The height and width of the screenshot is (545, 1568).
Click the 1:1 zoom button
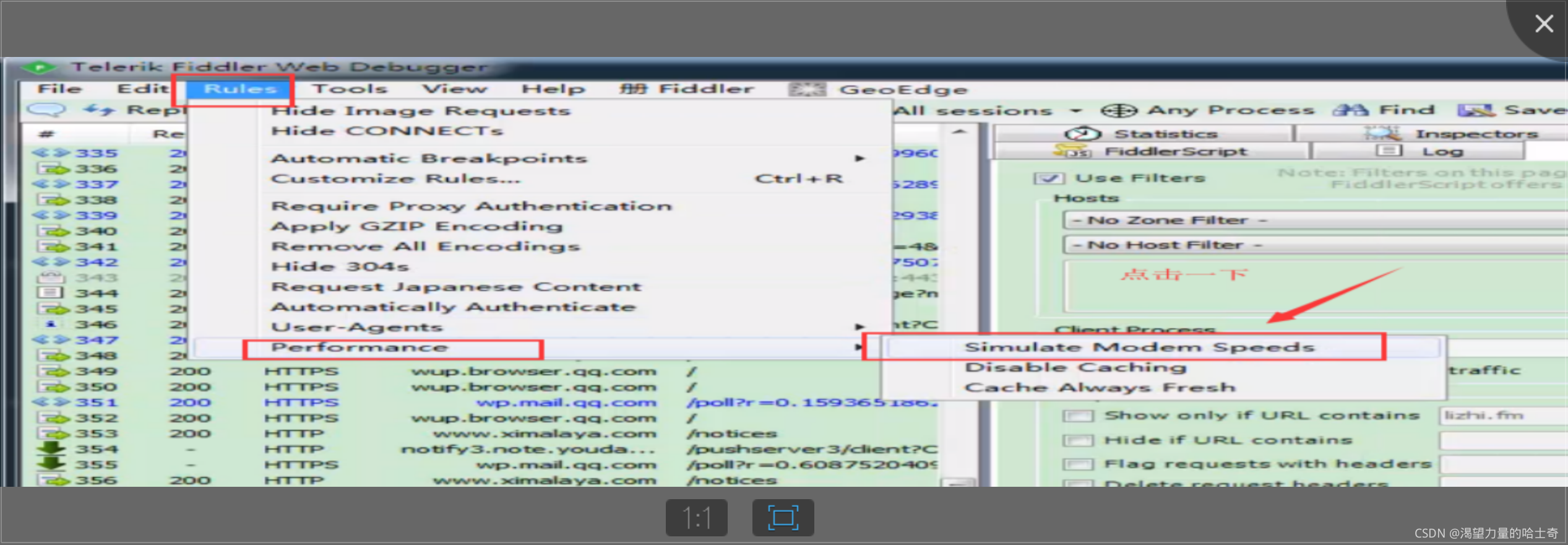coord(697,518)
